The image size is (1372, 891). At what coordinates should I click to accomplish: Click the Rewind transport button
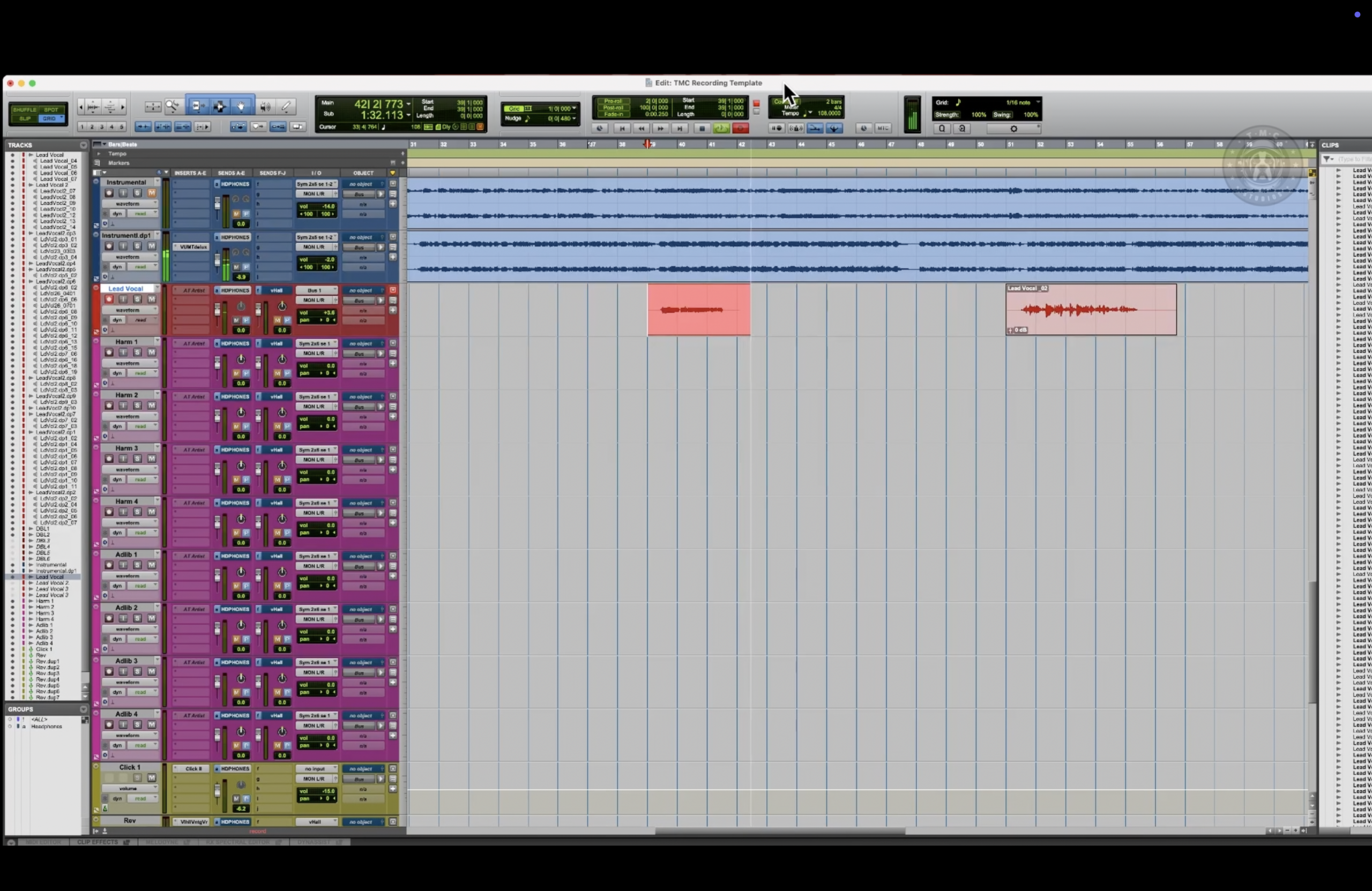[x=641, y=129]
